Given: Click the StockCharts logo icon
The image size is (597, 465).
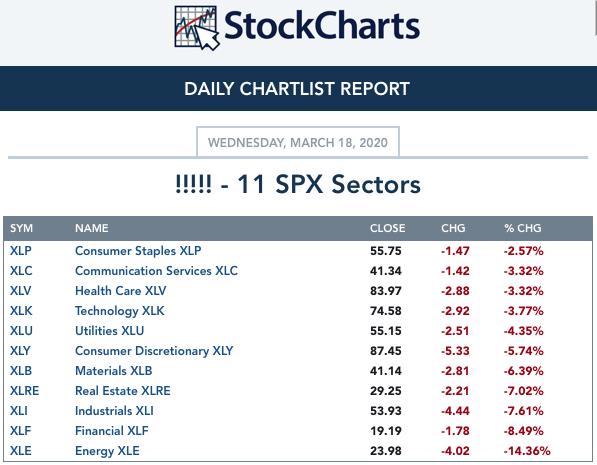Looking at the screenshot, I should pos(196,28).
